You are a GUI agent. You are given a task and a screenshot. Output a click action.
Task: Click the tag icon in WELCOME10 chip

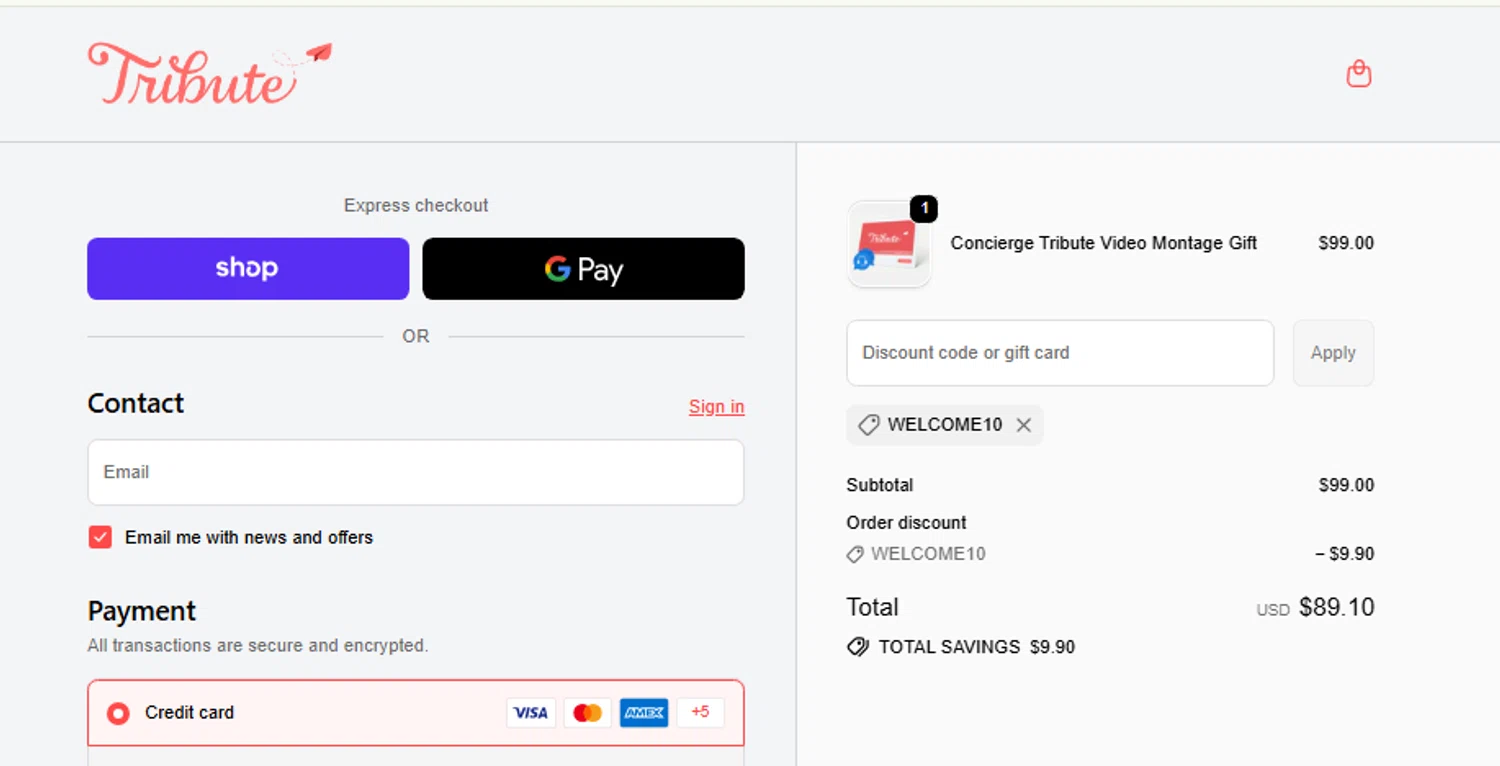pos(869,425)
